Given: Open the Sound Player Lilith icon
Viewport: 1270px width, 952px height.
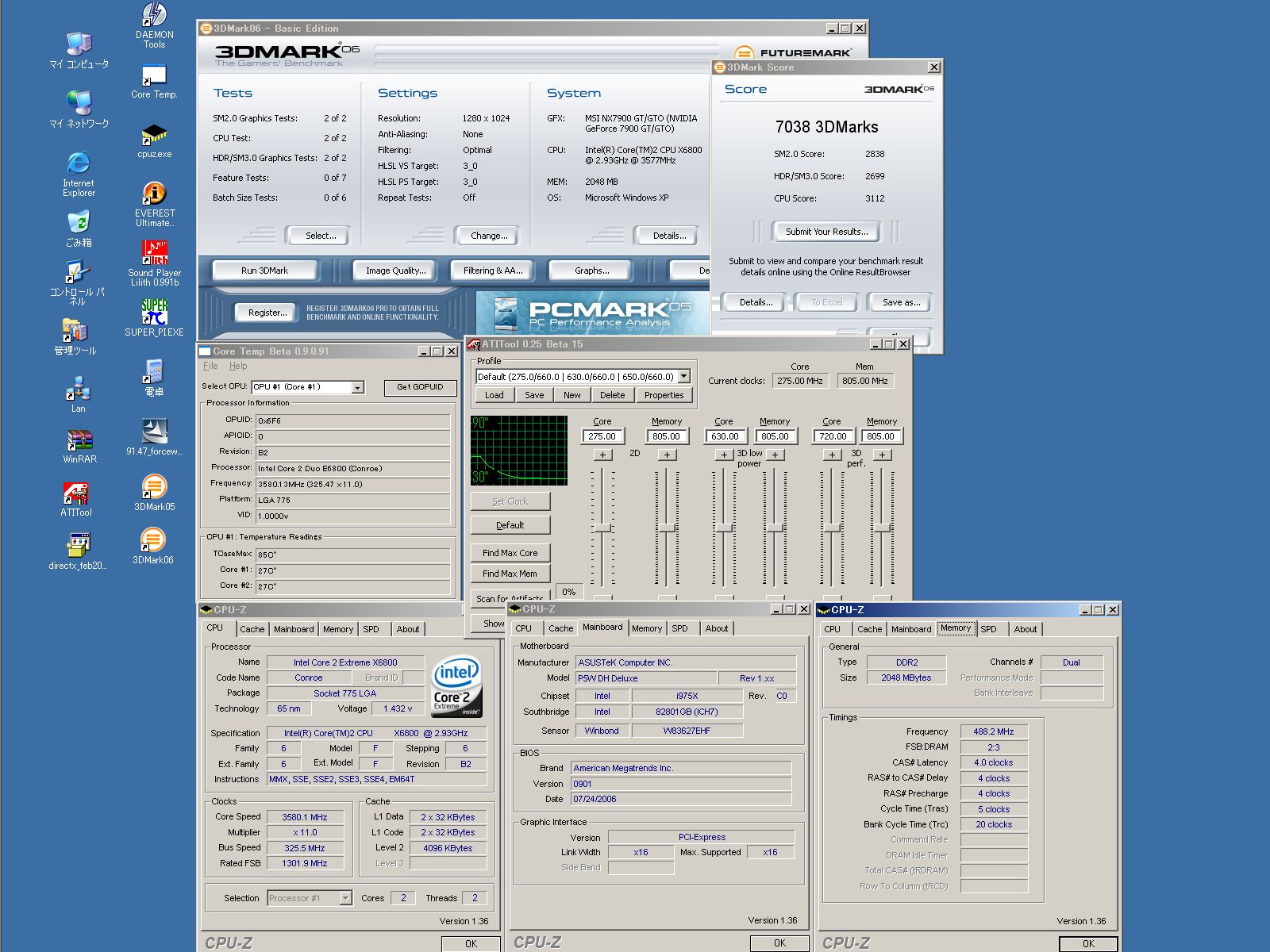Looking at the screenshot, I should 154,253.
